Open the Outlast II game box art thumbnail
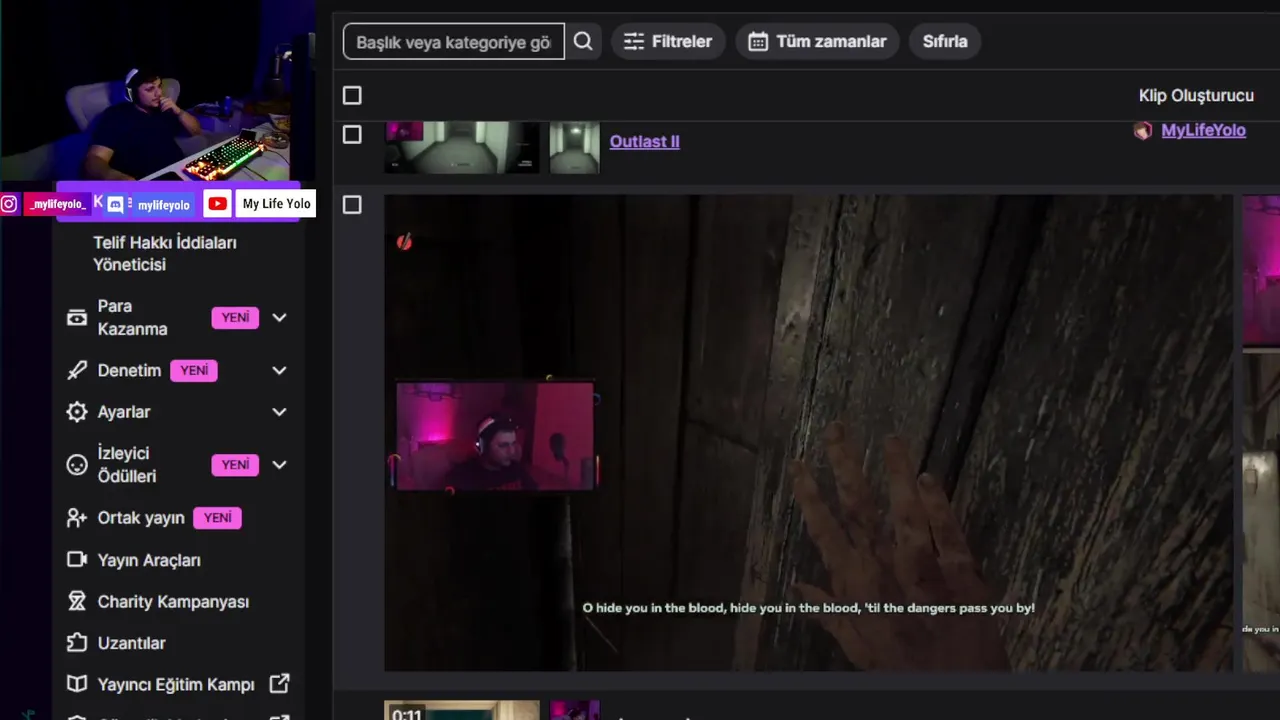Viewport: 1280px width, 720px height. 575,147
